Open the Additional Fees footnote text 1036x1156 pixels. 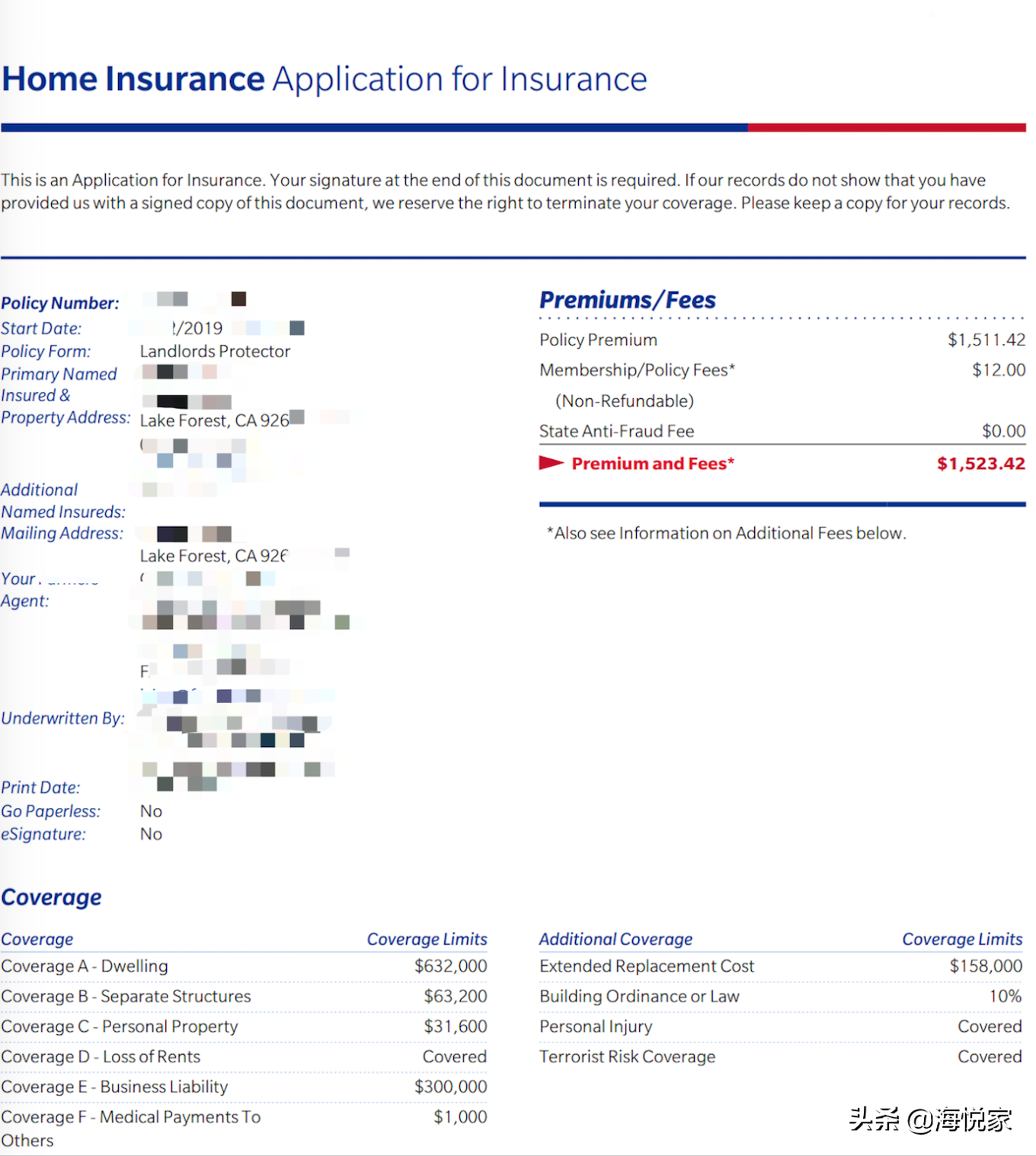726,533
